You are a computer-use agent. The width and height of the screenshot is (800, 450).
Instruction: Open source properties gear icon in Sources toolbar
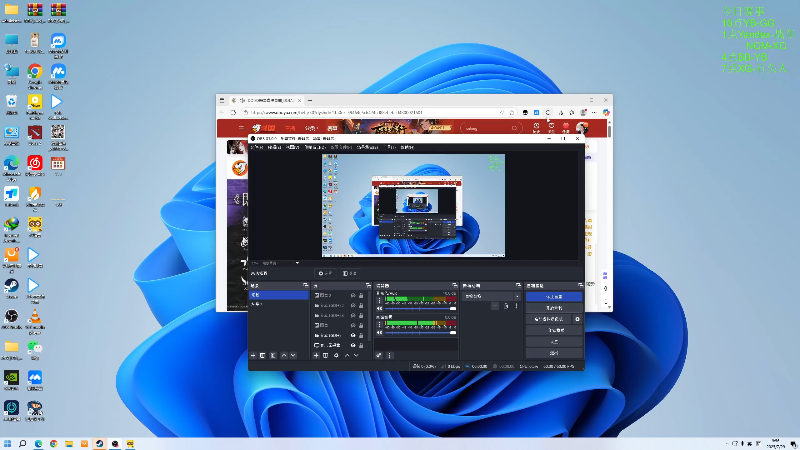pyautogui.click(x=336, y=356)
